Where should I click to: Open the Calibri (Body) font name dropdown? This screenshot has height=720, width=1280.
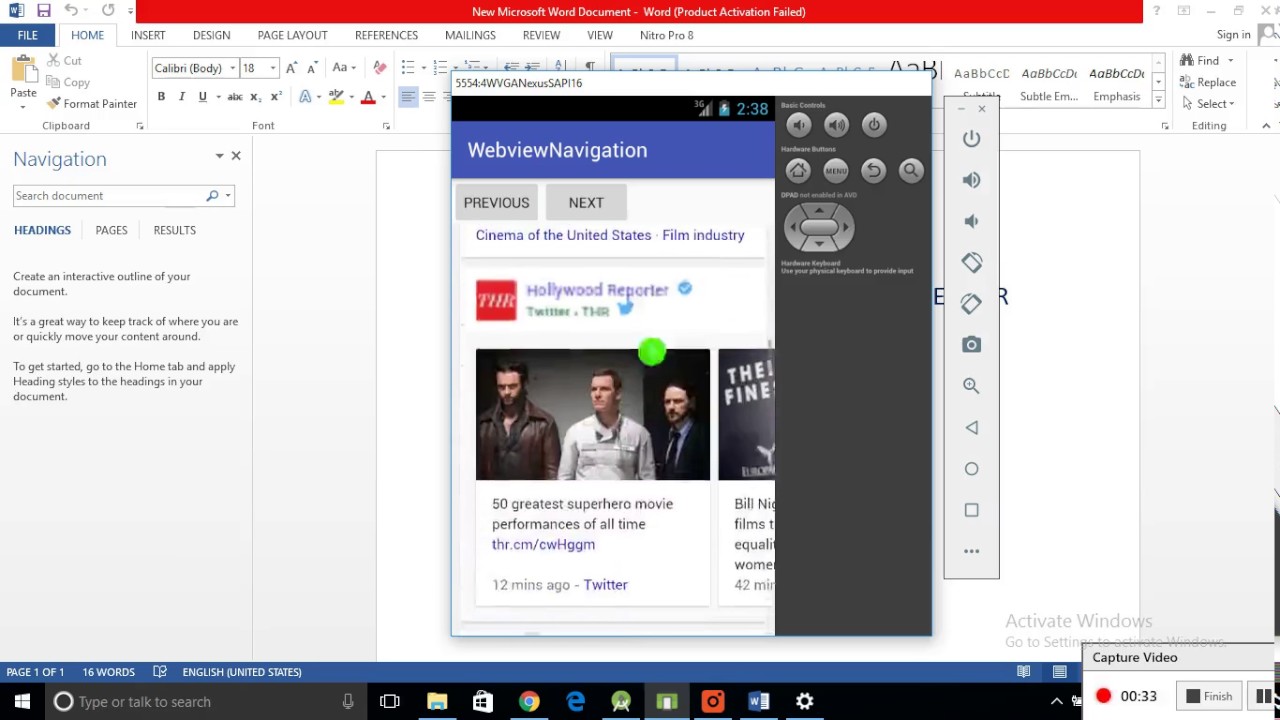(232, 68)
